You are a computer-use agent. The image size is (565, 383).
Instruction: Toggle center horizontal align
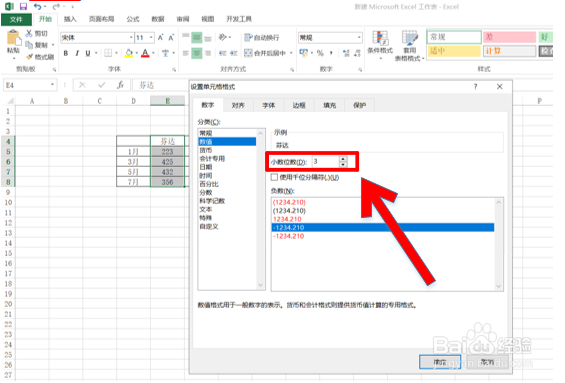coord(196,53)
